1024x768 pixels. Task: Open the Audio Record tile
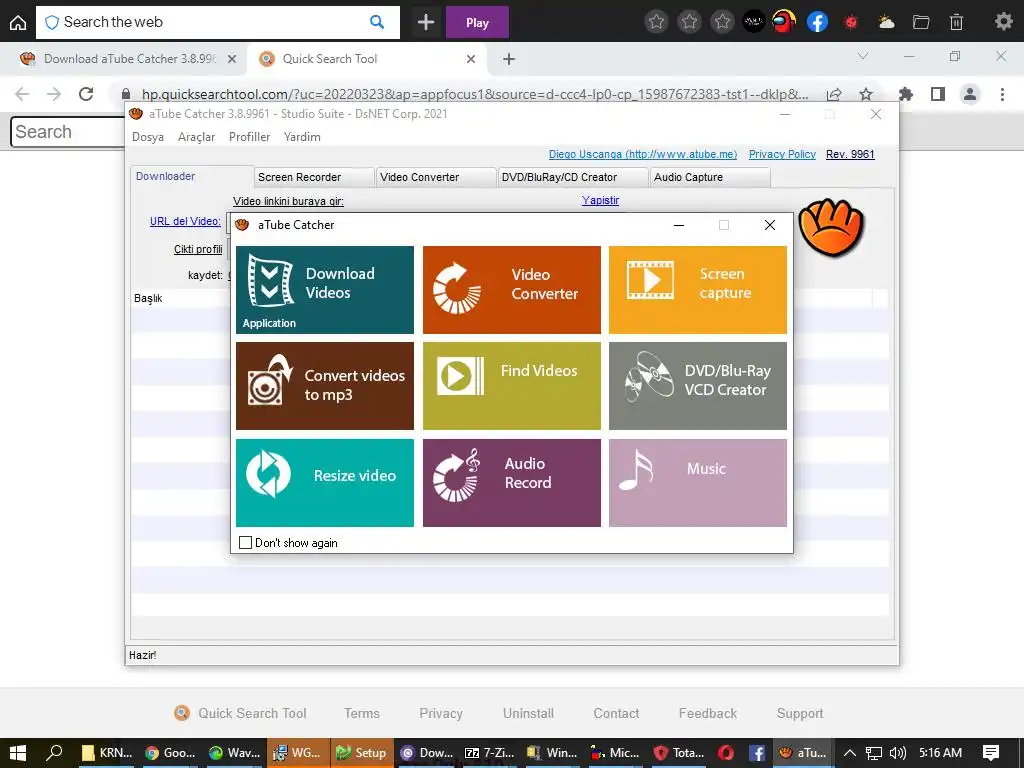point(511,483)
